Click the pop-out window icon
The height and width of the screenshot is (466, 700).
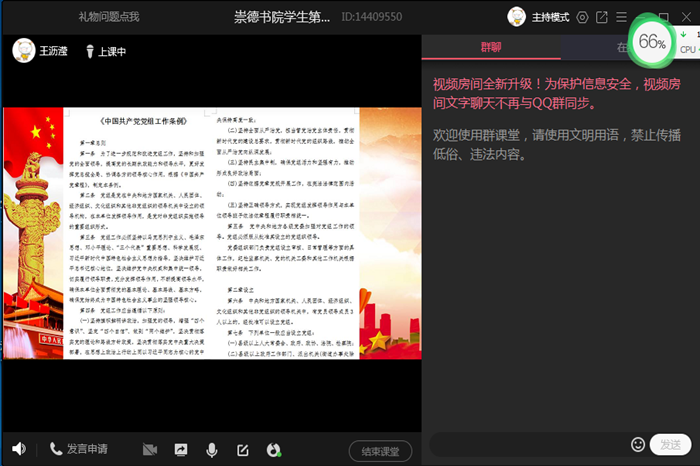pyautogui.click(x=602, y=17)
